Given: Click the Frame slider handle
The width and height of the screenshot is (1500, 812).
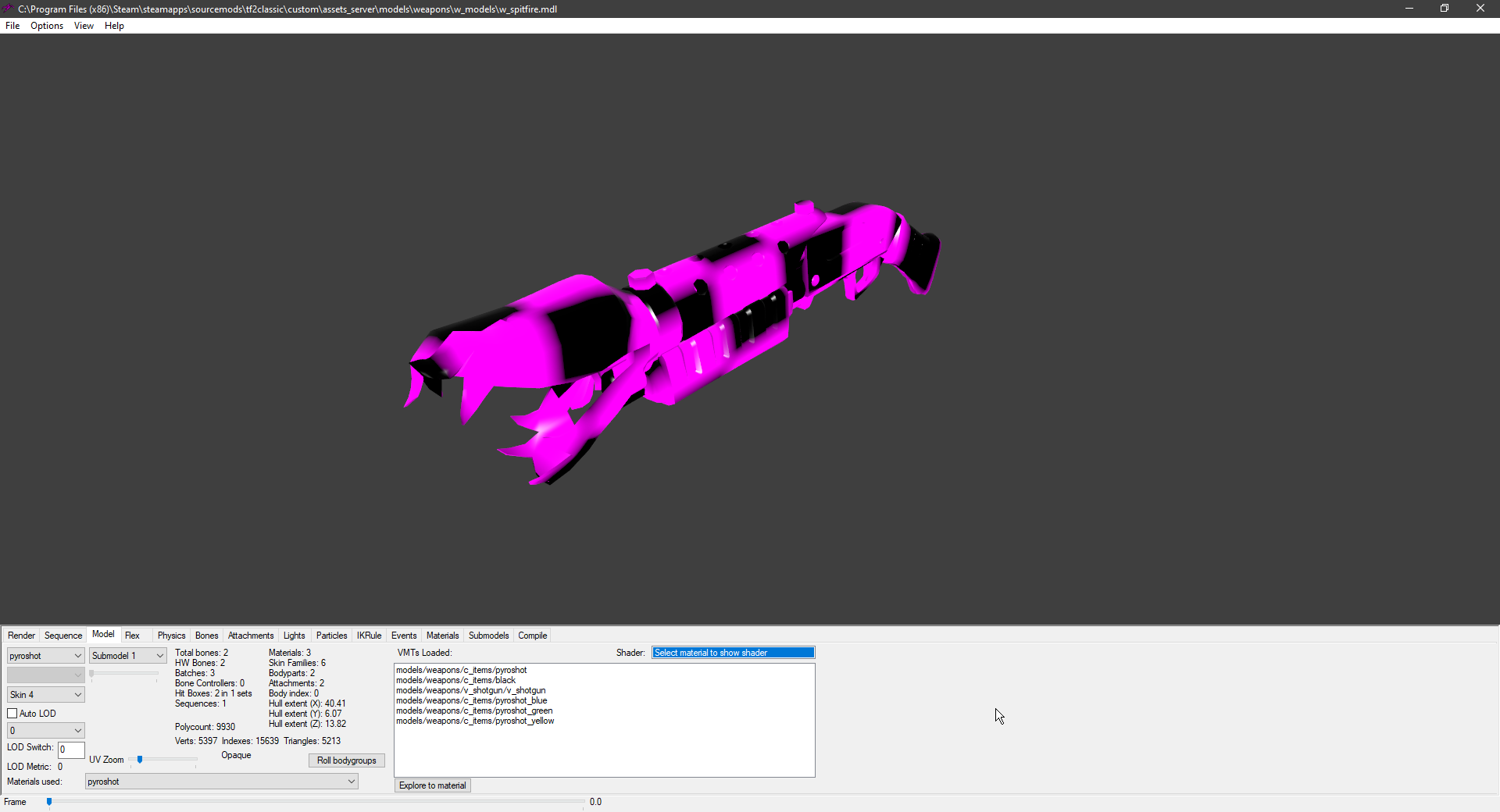Looking at the screenshot, I should point(49,802).
